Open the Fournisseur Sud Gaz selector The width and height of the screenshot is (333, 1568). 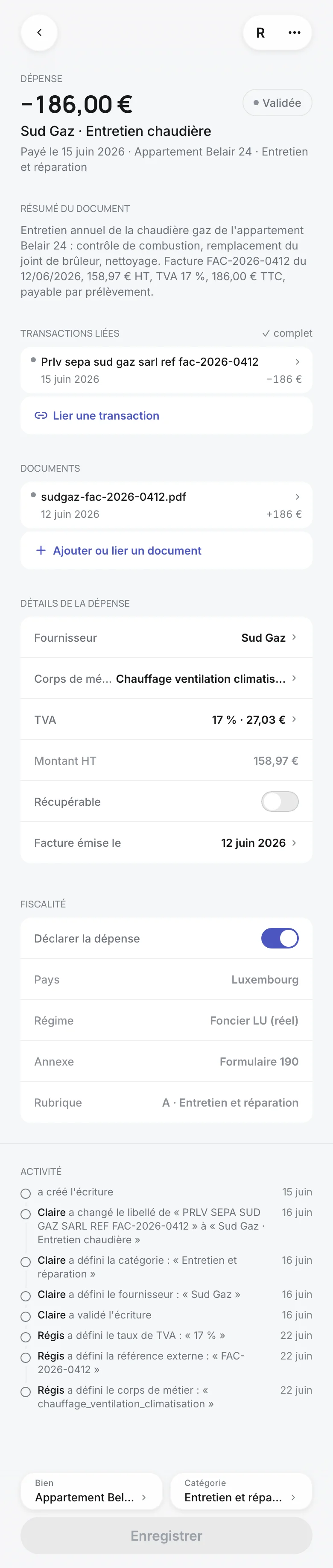(166, 637)
